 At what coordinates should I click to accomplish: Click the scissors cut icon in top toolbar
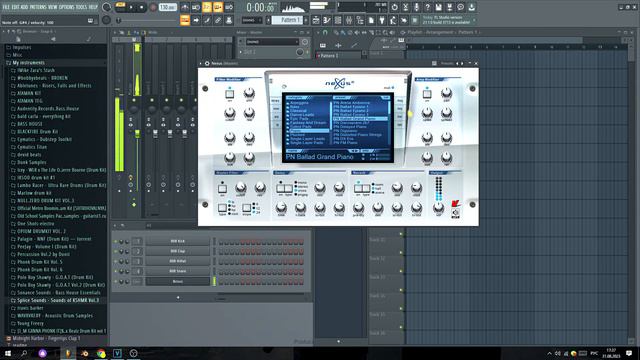pyautogui.click(x=405, y=7)
